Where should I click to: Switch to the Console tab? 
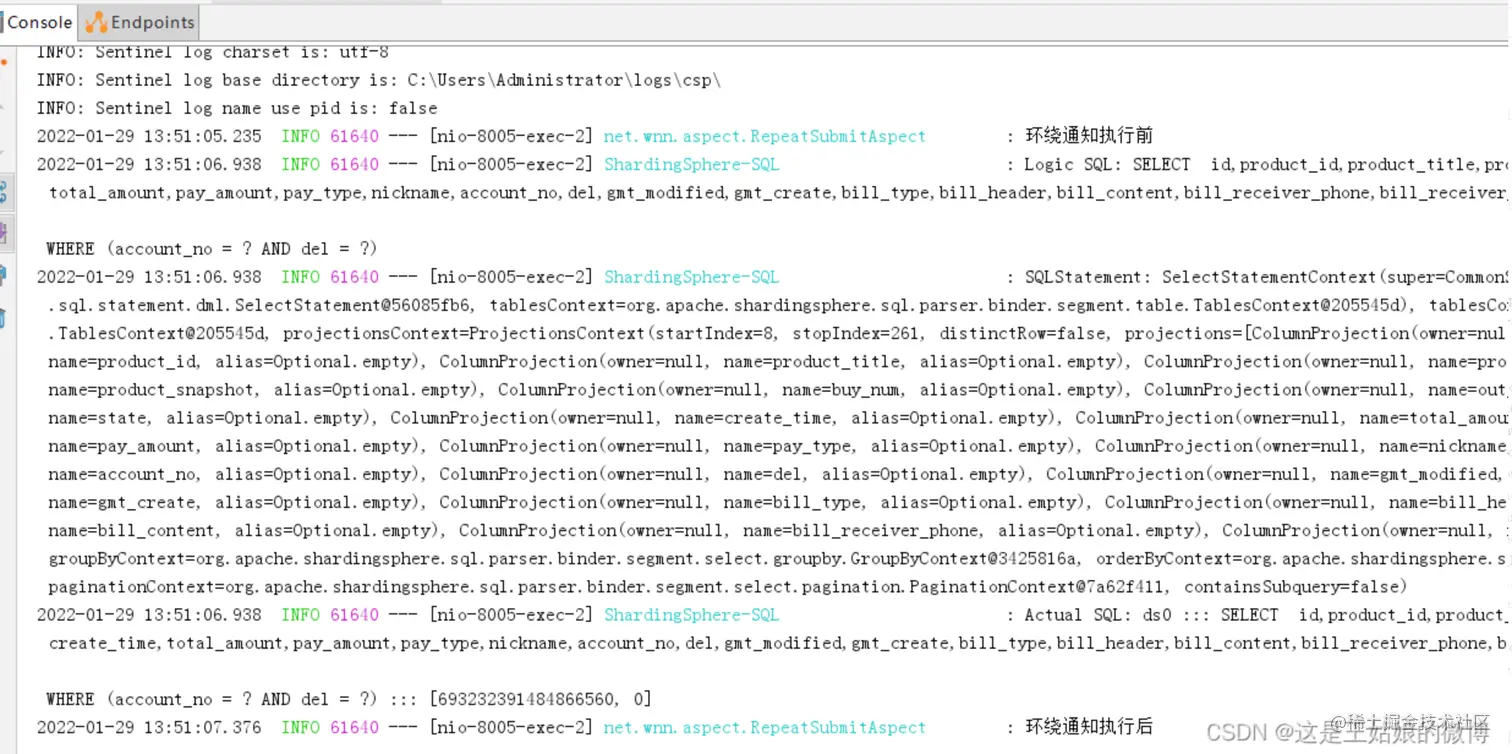tap(39, 22)
